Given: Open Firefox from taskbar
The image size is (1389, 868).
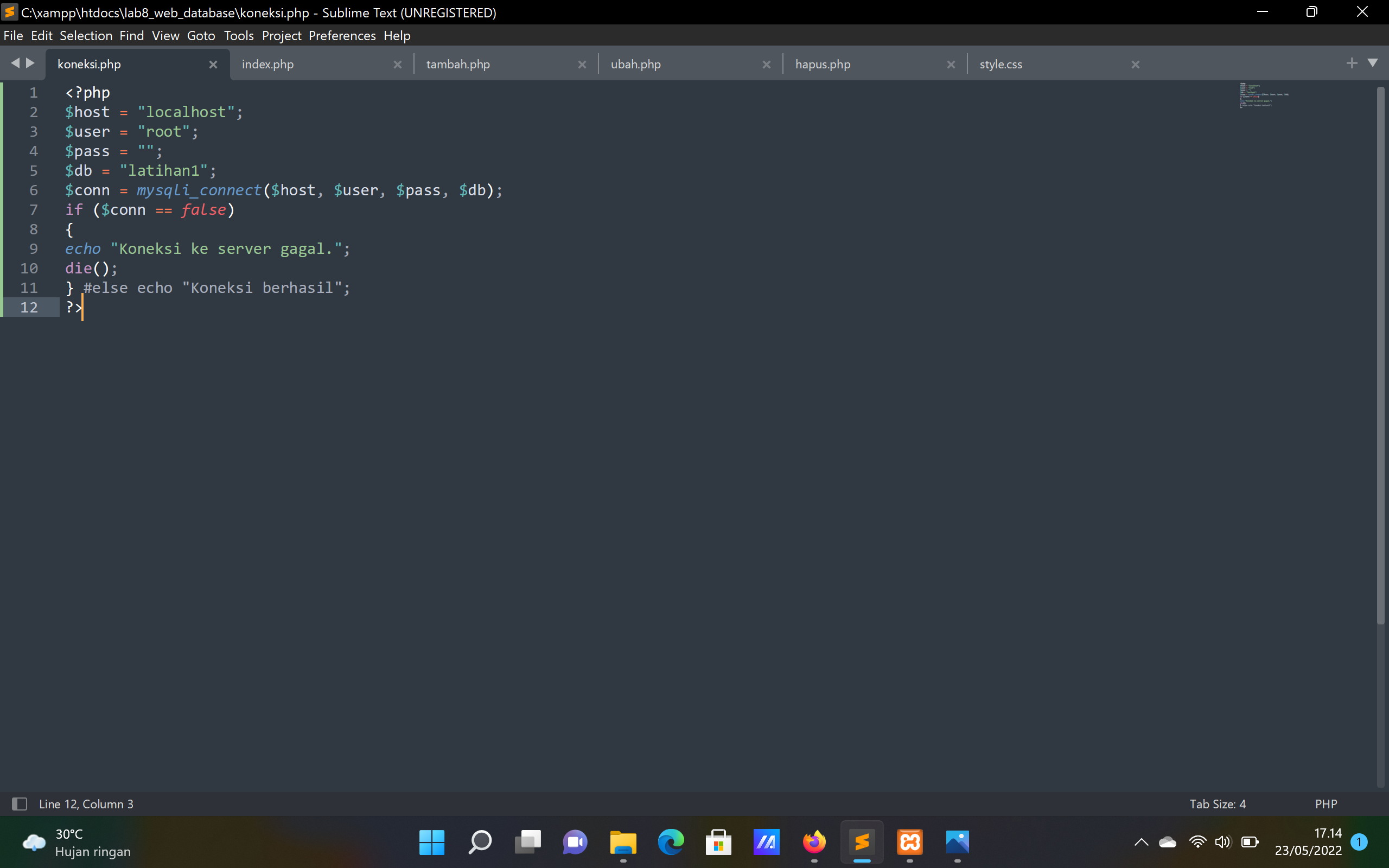Looking at the screenshot, I should (814, 842).
